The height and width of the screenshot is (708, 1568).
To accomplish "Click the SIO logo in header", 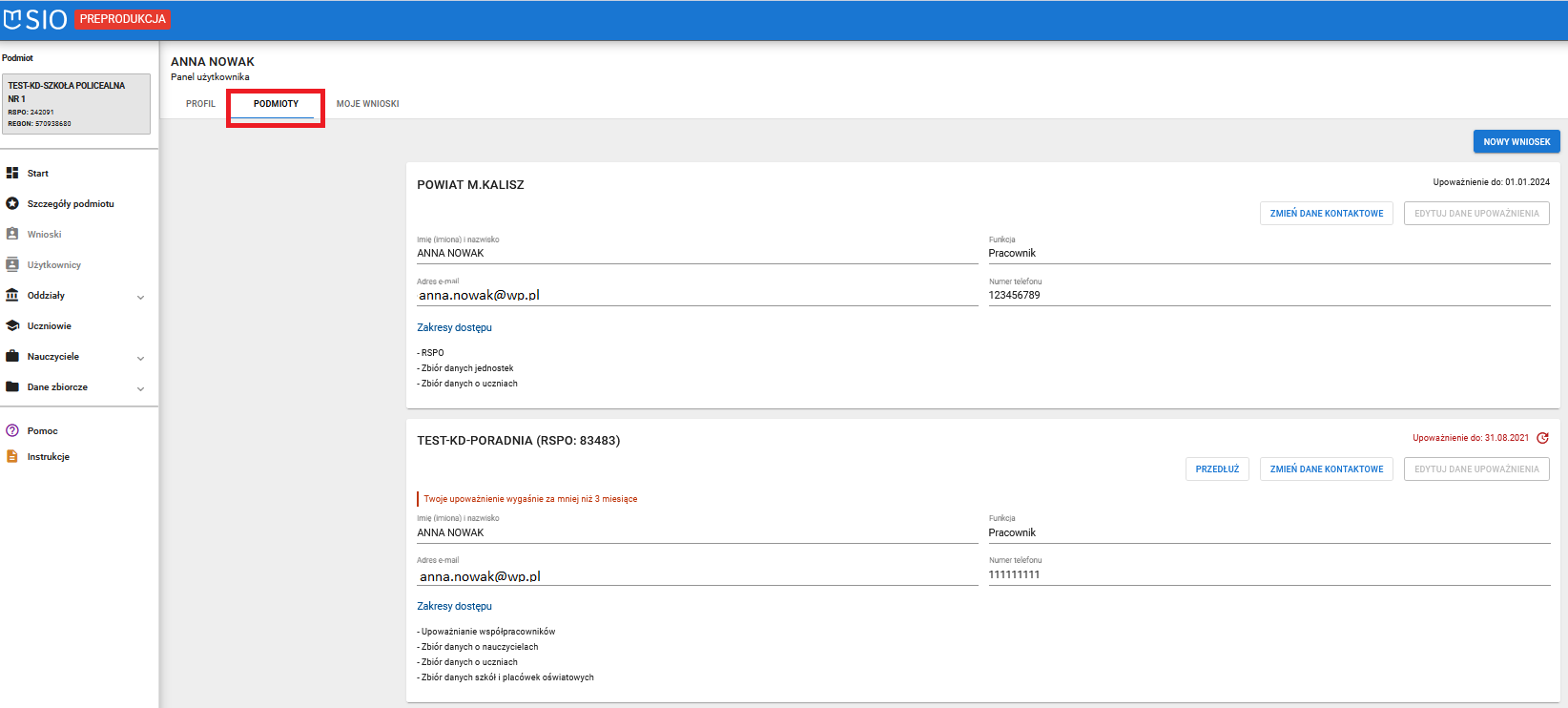I will [35, 19].
